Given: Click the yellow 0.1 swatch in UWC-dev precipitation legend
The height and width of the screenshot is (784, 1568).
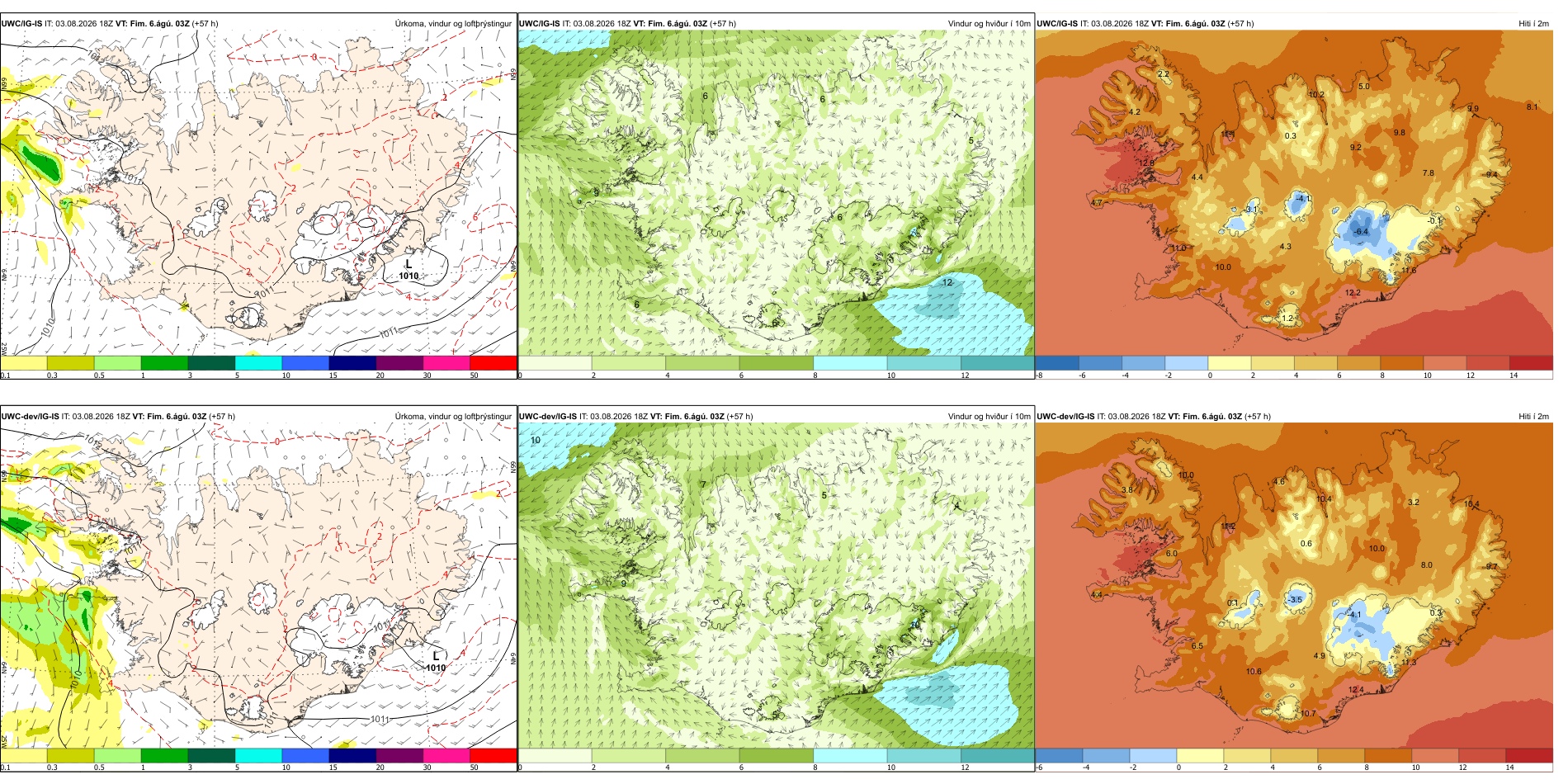Looking at the screenshot, I should pos(23,755).
